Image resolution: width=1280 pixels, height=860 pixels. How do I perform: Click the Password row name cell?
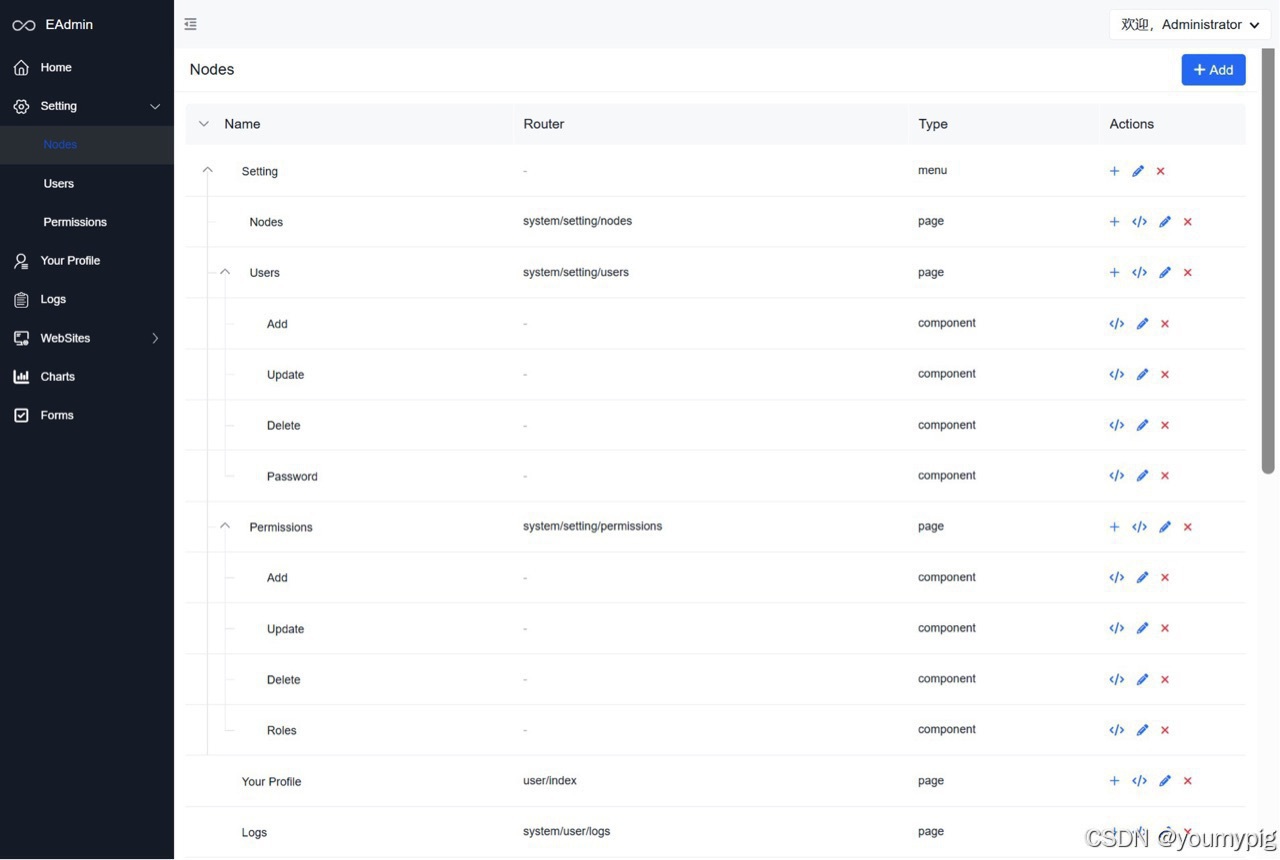[292, 477]
